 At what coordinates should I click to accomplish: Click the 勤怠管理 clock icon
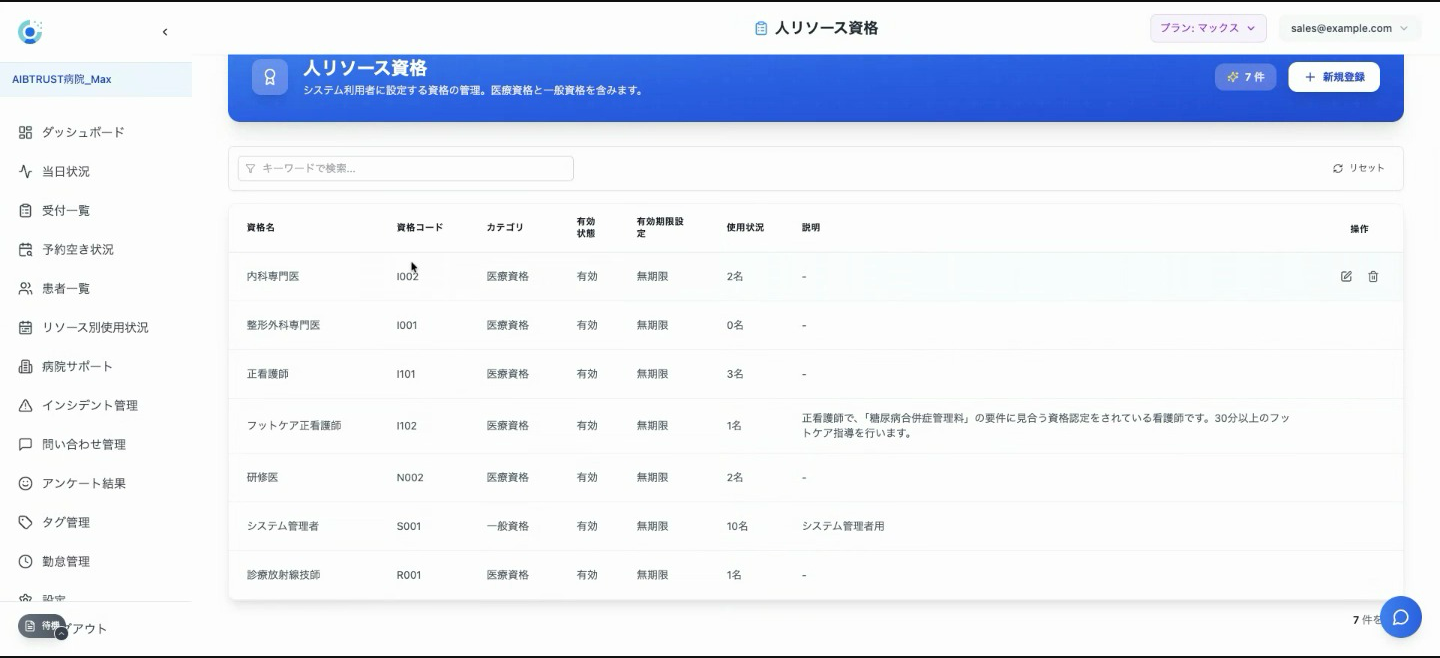tap(26, 561)
